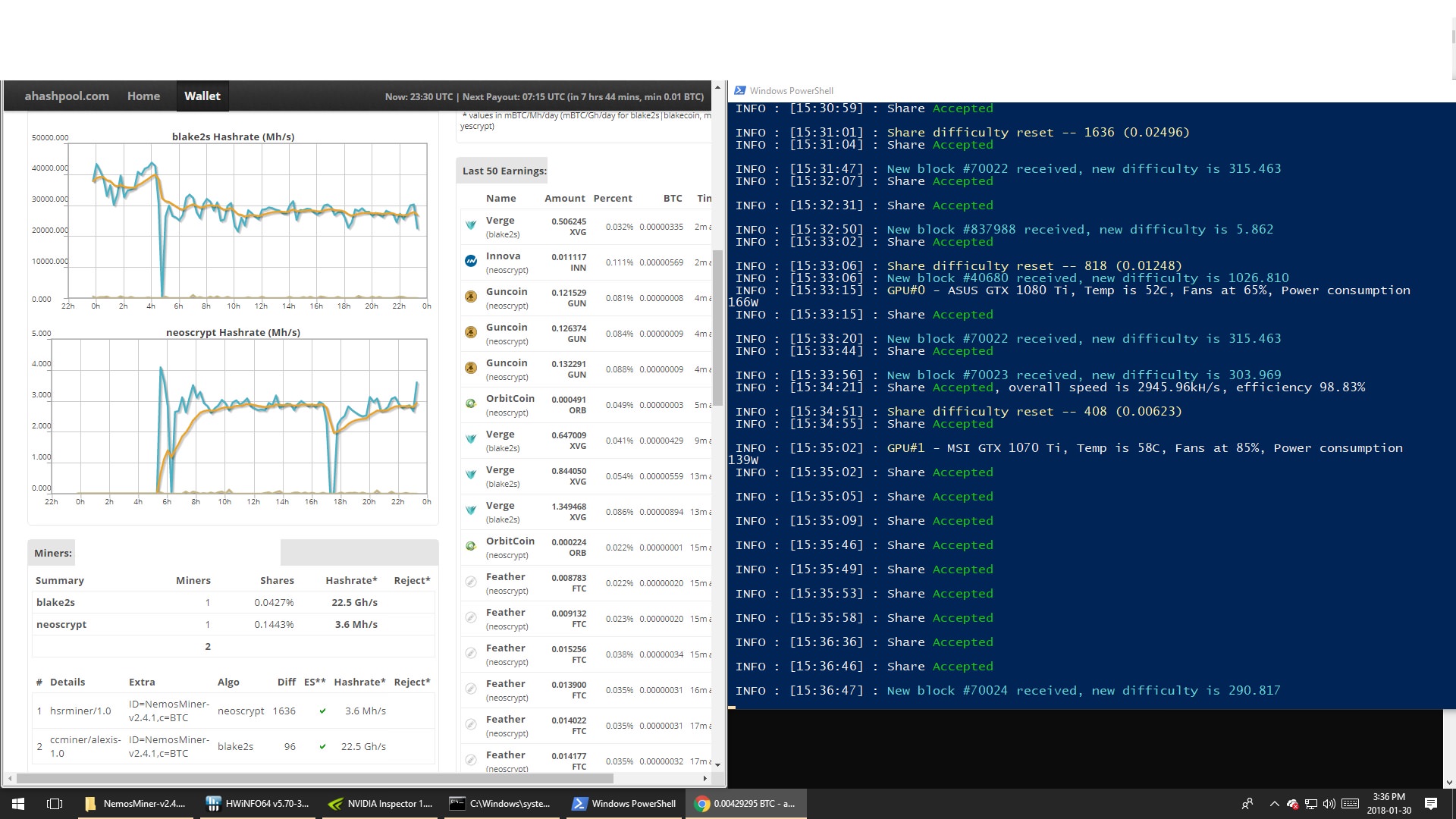Switch to Windows PowerShell on the taskbar
This screenshot has width=1456, height=819.
click(x=625, y=804)
